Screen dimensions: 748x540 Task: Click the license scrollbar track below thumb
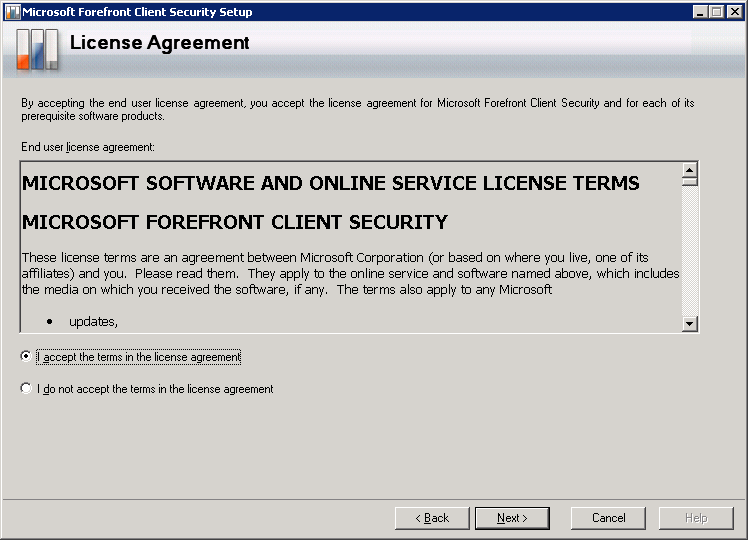point(689,251)
